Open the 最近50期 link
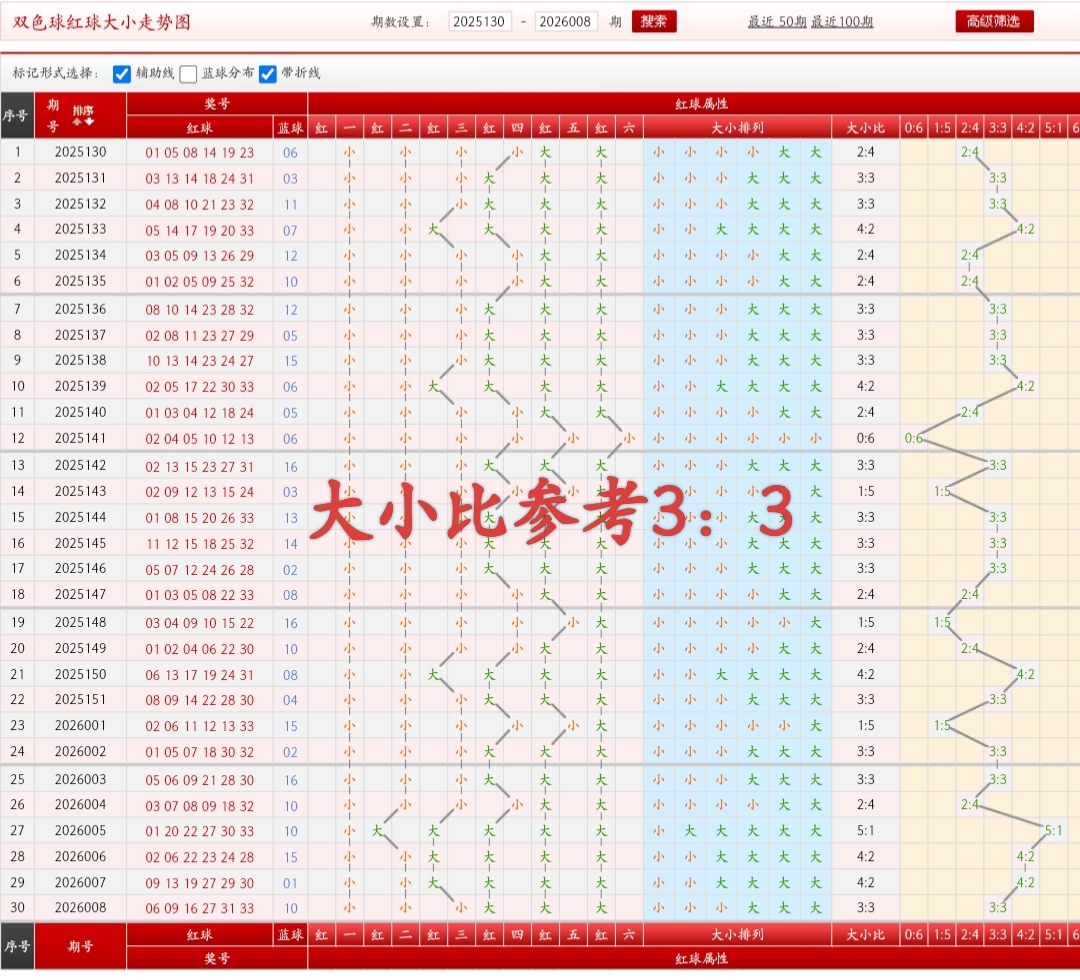Viewport: 1080px width, 980px height. pyautogui.click(x=777, y=22)
